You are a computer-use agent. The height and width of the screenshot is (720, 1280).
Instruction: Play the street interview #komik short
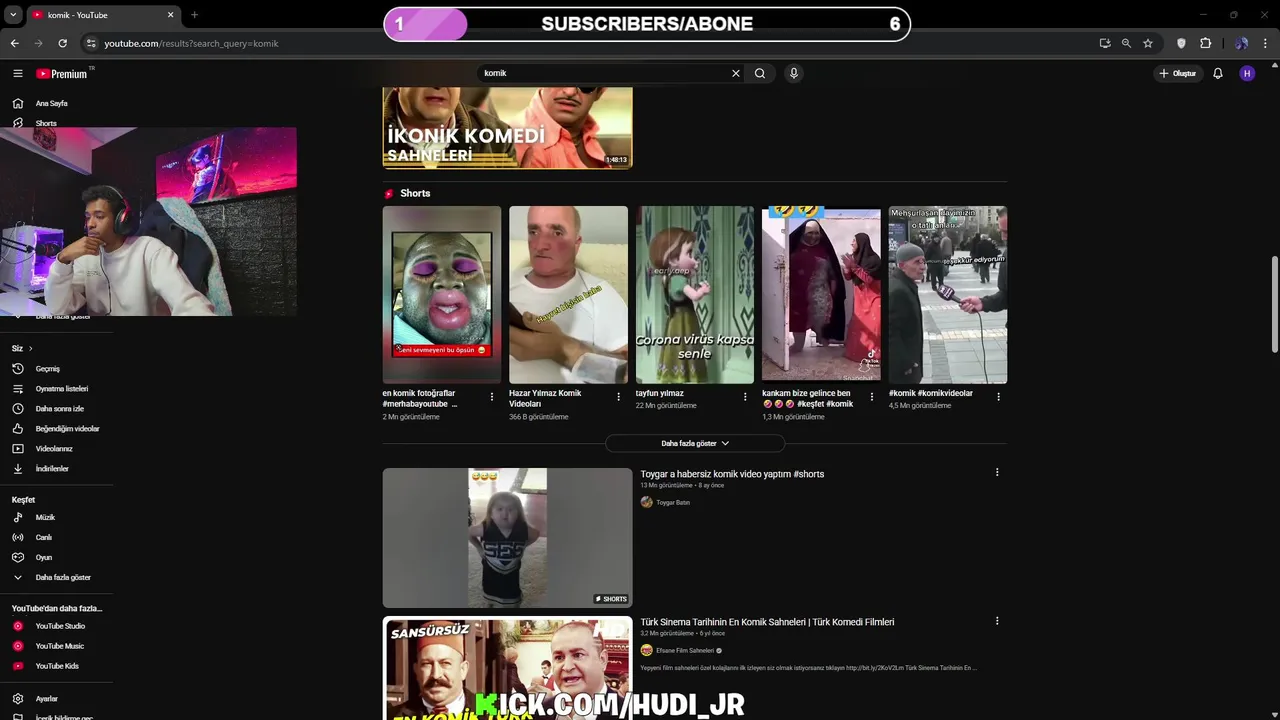click(948, 295)
